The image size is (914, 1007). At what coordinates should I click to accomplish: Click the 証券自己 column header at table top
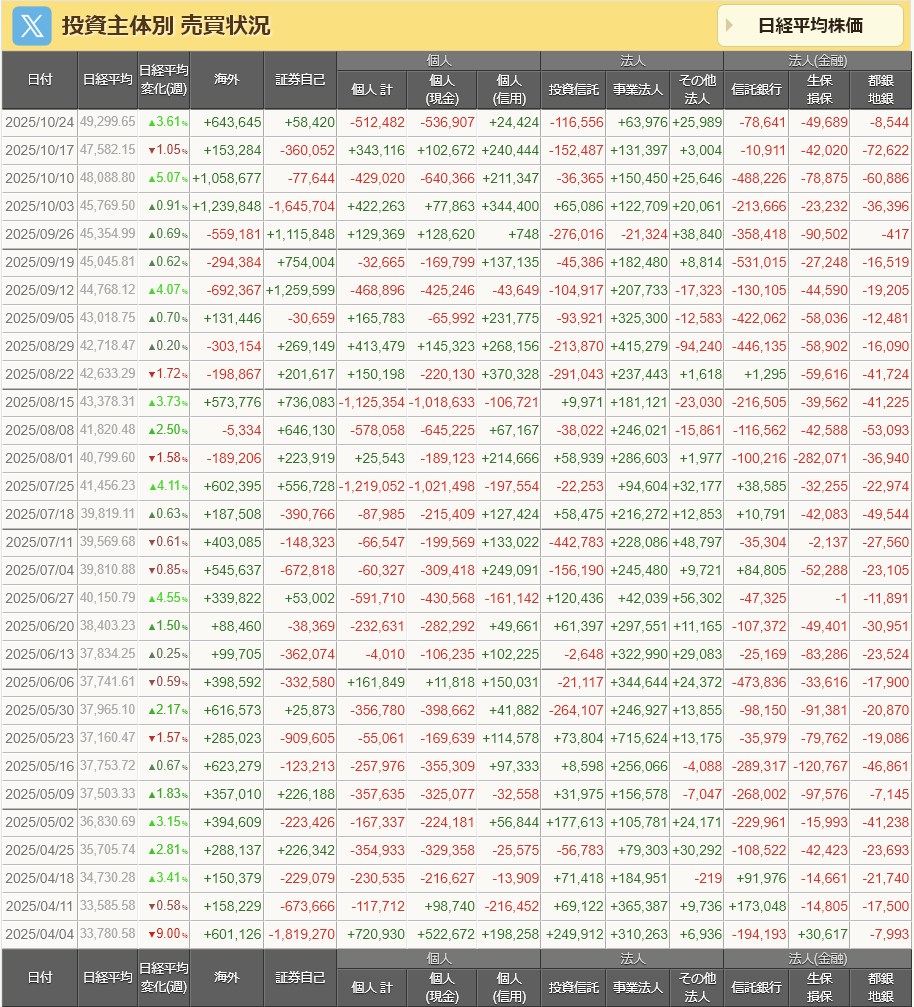(x=300, y=80)
